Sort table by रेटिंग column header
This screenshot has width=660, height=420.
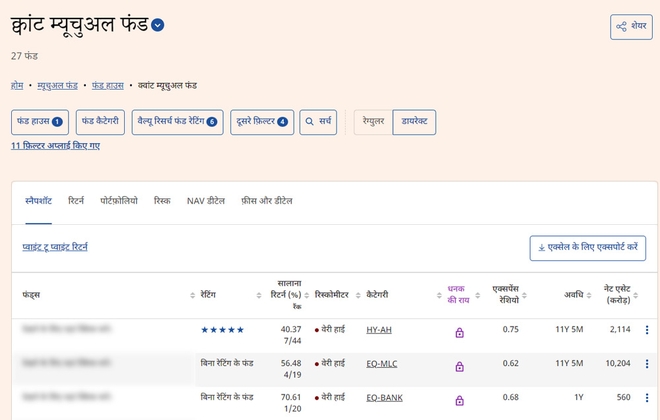[216, 295]
